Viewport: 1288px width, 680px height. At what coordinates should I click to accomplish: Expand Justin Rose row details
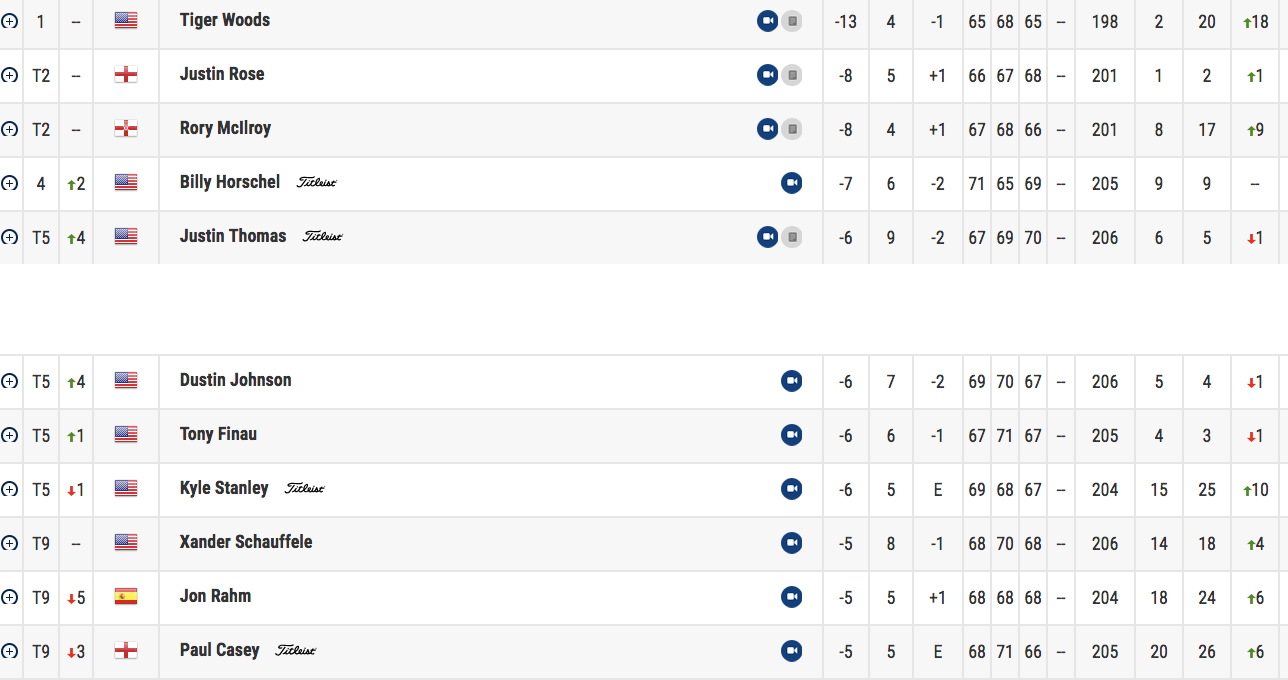pos(10,75)
